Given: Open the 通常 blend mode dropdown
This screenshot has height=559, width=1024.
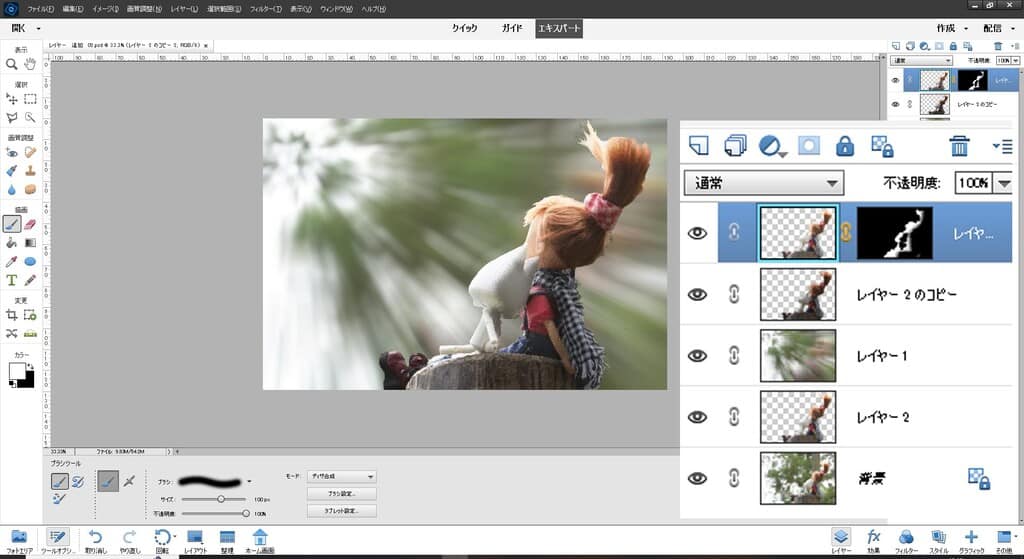Looking at the screenshot, I should [x=763, y=184].
